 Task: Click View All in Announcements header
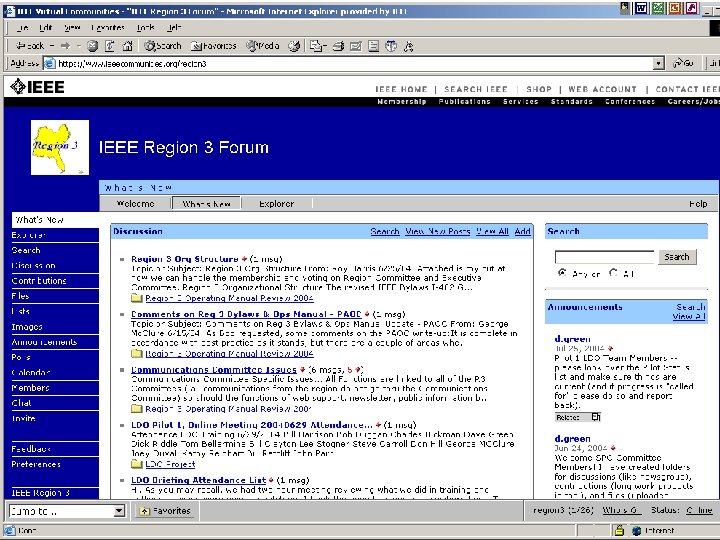(x=689, y=316)
